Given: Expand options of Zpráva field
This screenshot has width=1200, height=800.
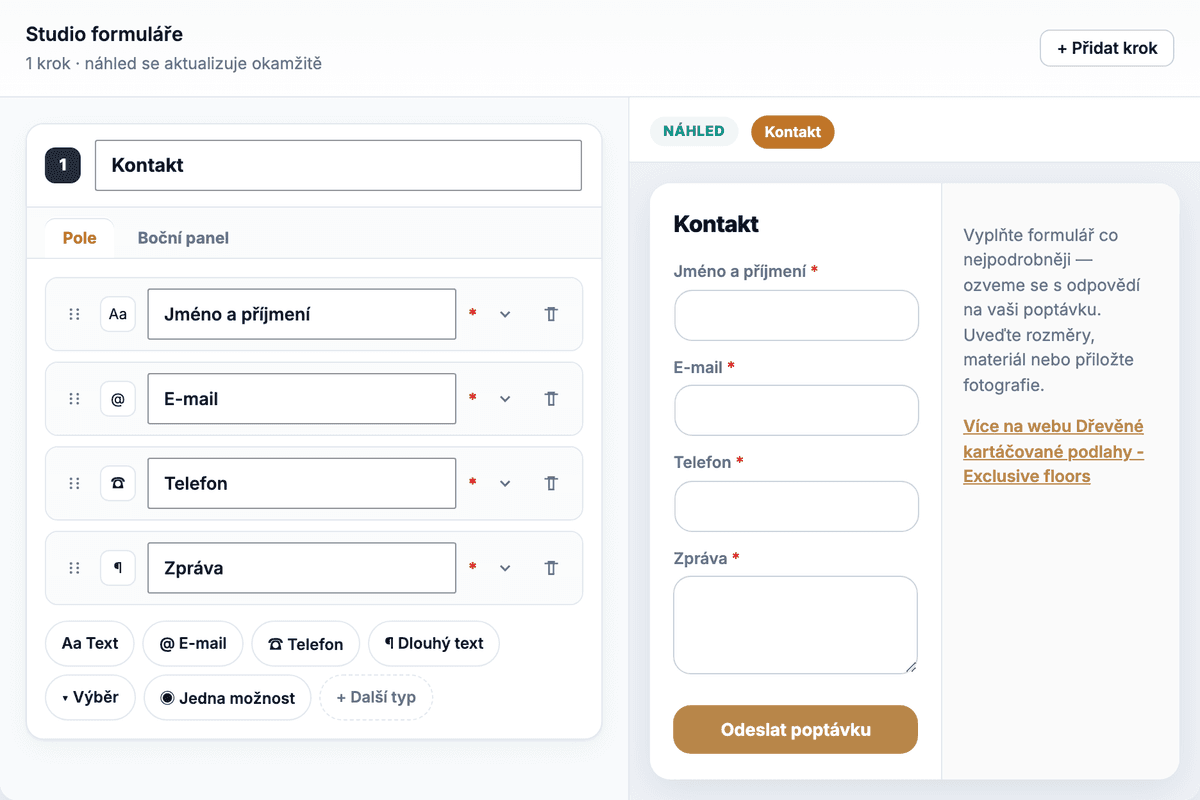Looking at the screenshot, I should tap(505, 568).
